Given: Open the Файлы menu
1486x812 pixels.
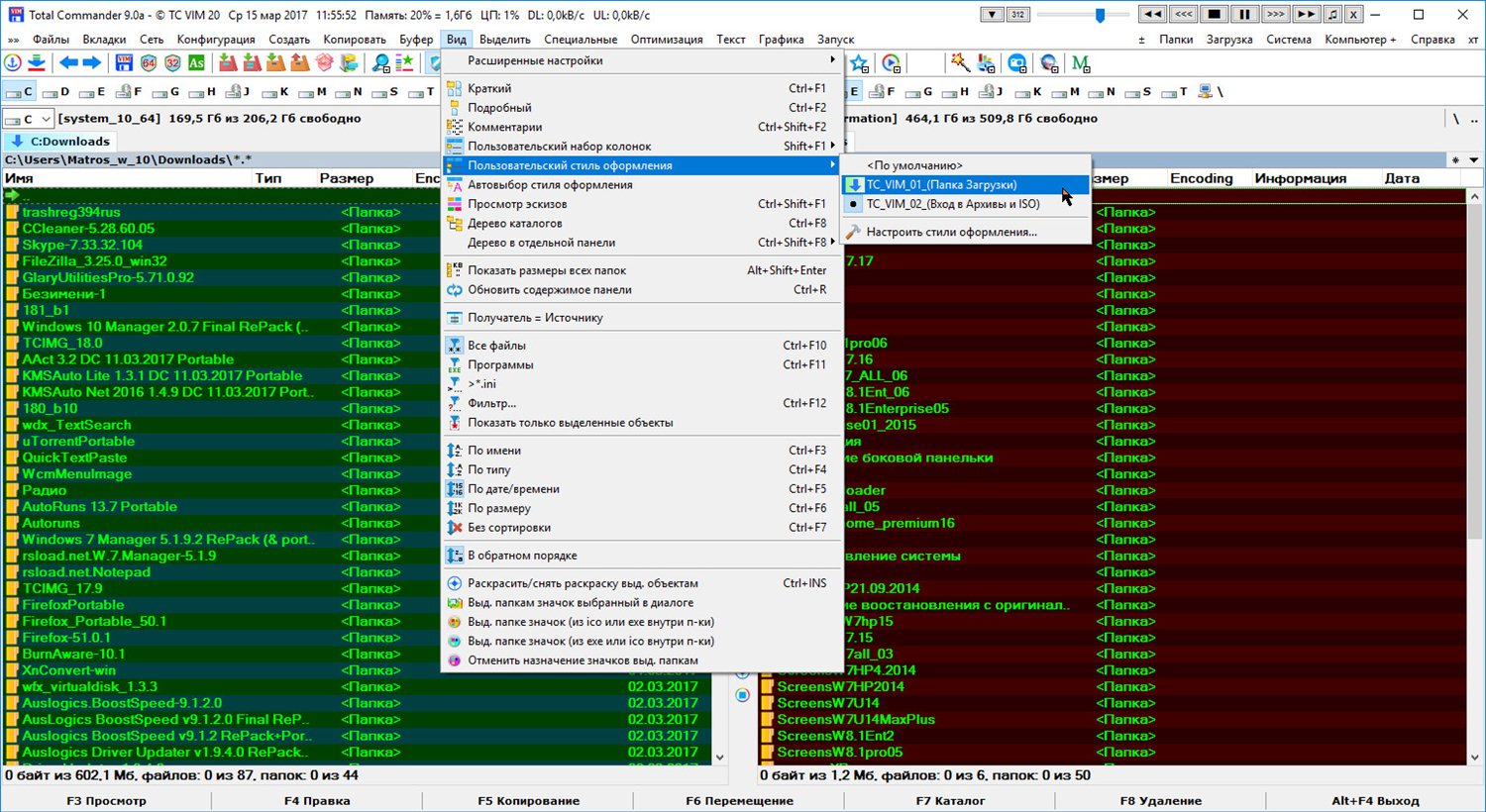Looking at the screenshot, I should (51, 40).
